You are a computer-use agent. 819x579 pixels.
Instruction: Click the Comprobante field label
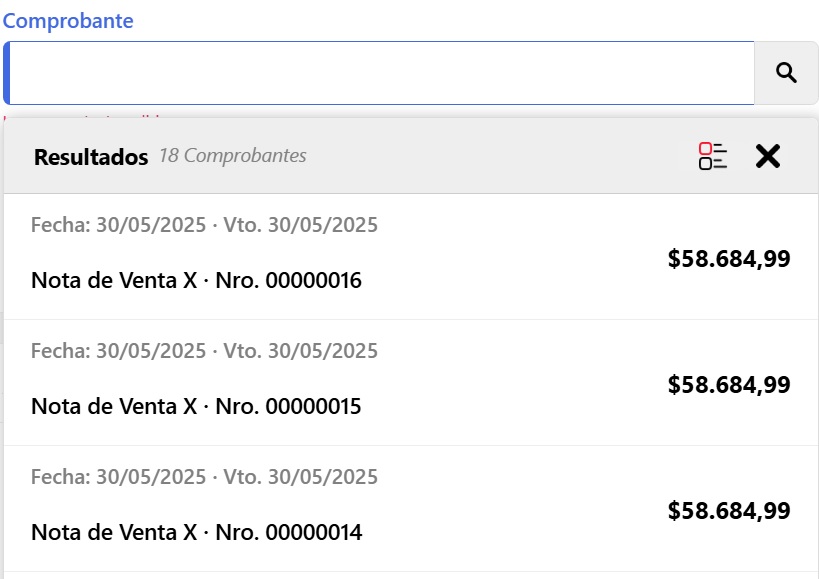pyautogui.click(x=68, y=21)
